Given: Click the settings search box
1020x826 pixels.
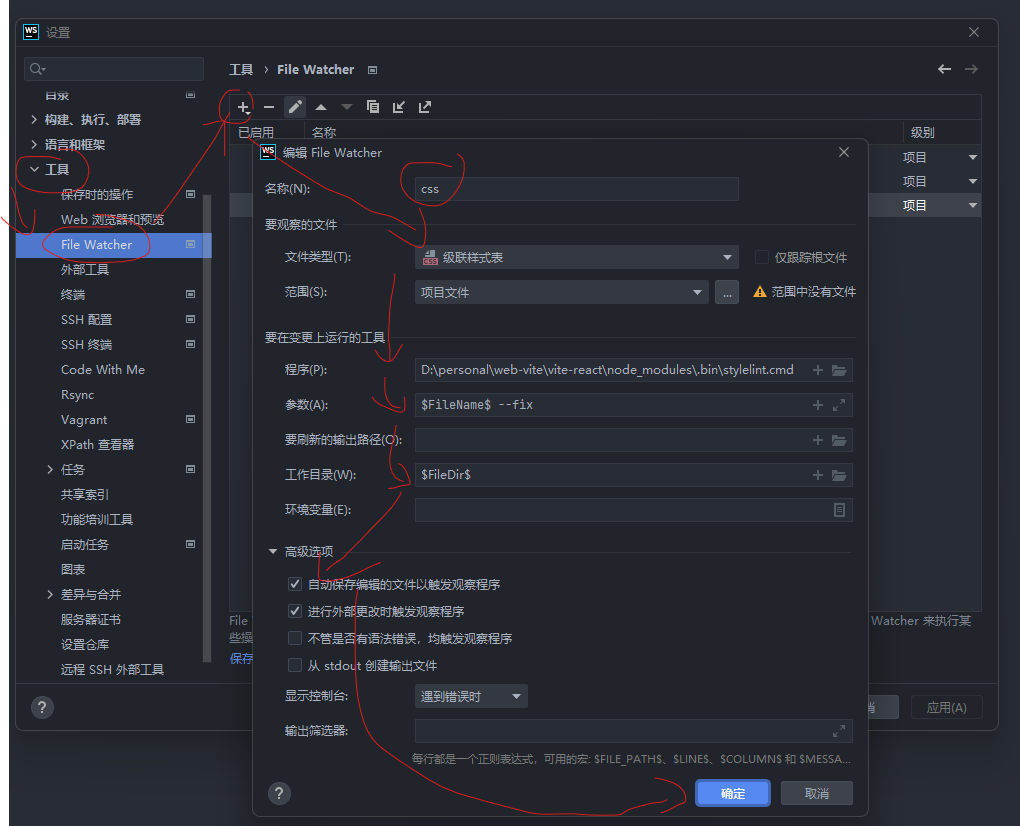Looking at the screenshot, I should point(114,69).
